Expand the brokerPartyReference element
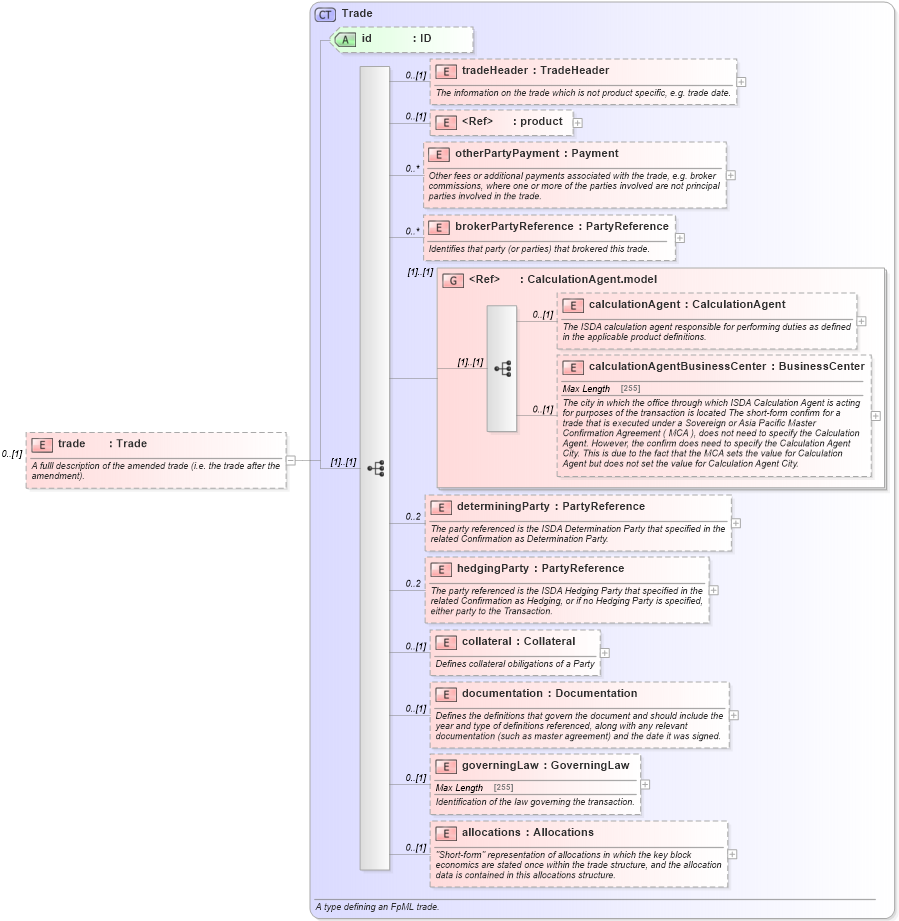Screen dimensions: 899x921 point(681,237)
